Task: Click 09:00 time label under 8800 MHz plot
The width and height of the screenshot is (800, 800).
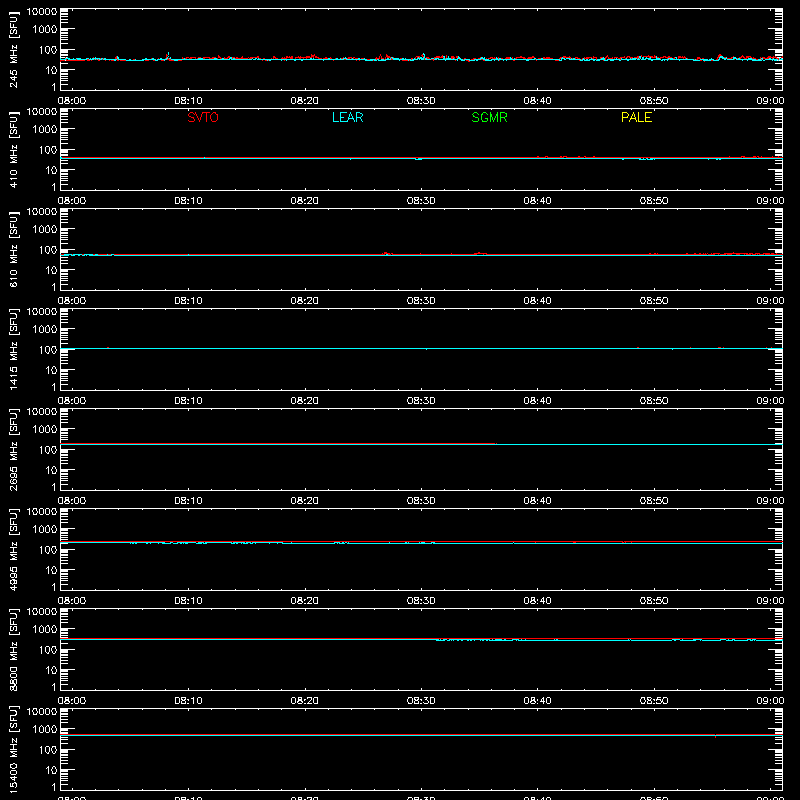Action: click(x=770, y=701)
